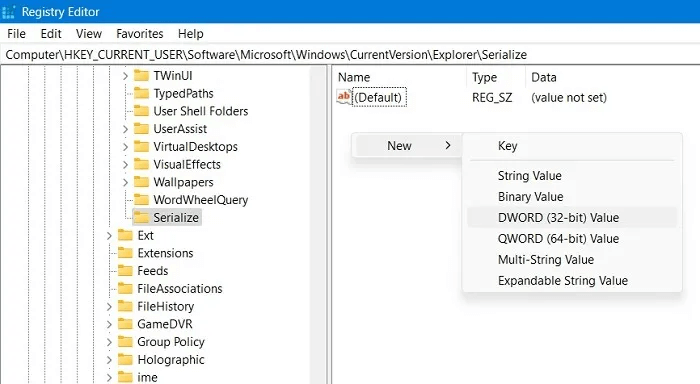Expand the Ext key
Screen dimensions: 700x384
pyautogui.click(x=109, y=236)
